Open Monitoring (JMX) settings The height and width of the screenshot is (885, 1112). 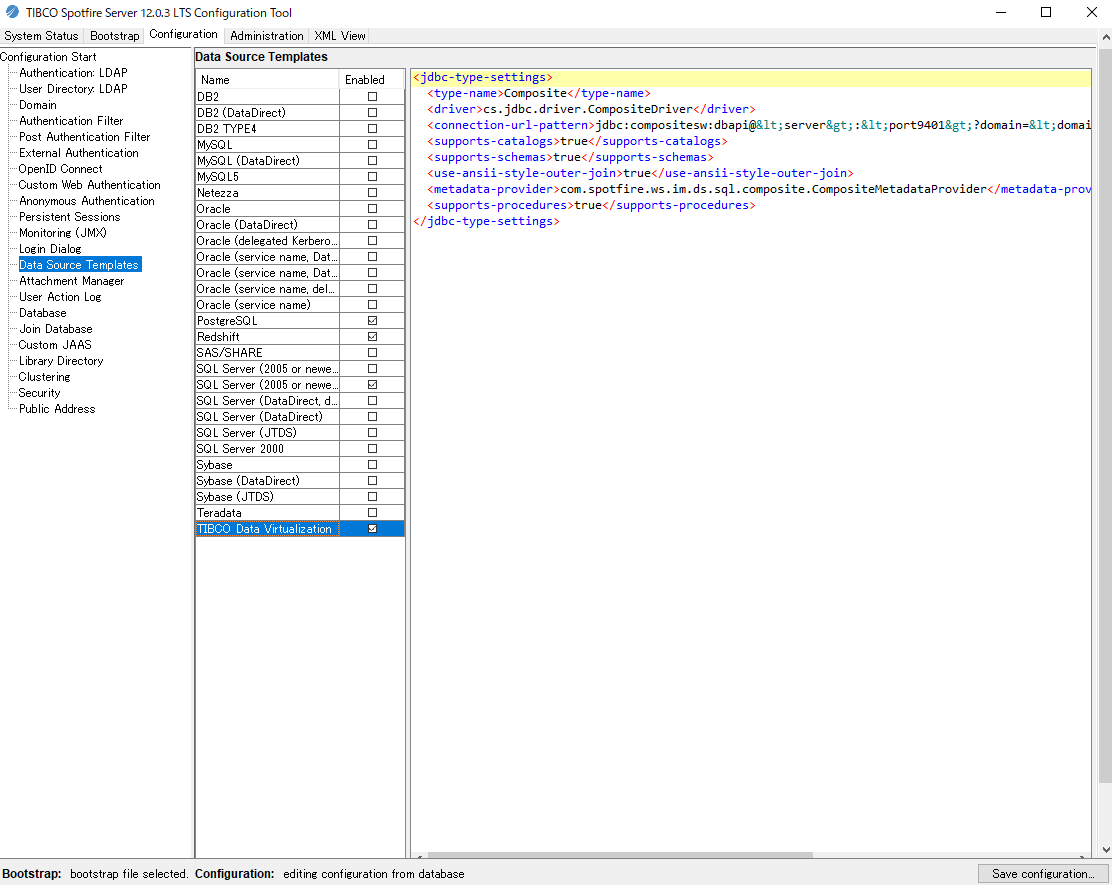tap(62, 233)
